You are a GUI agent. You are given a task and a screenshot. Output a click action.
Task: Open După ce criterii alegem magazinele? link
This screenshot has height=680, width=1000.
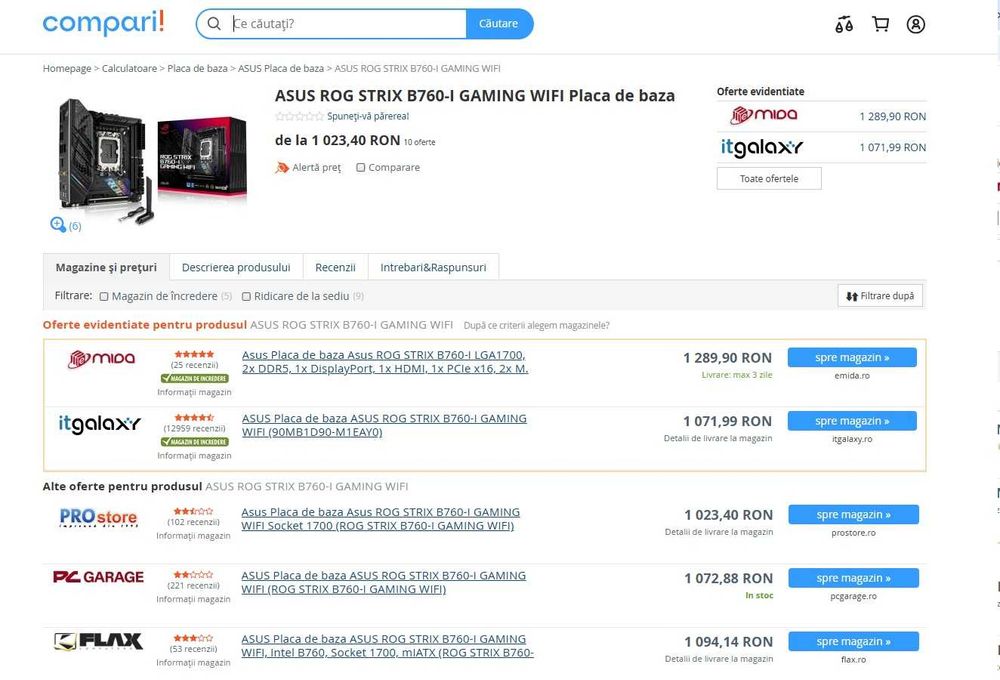(536, 325)
